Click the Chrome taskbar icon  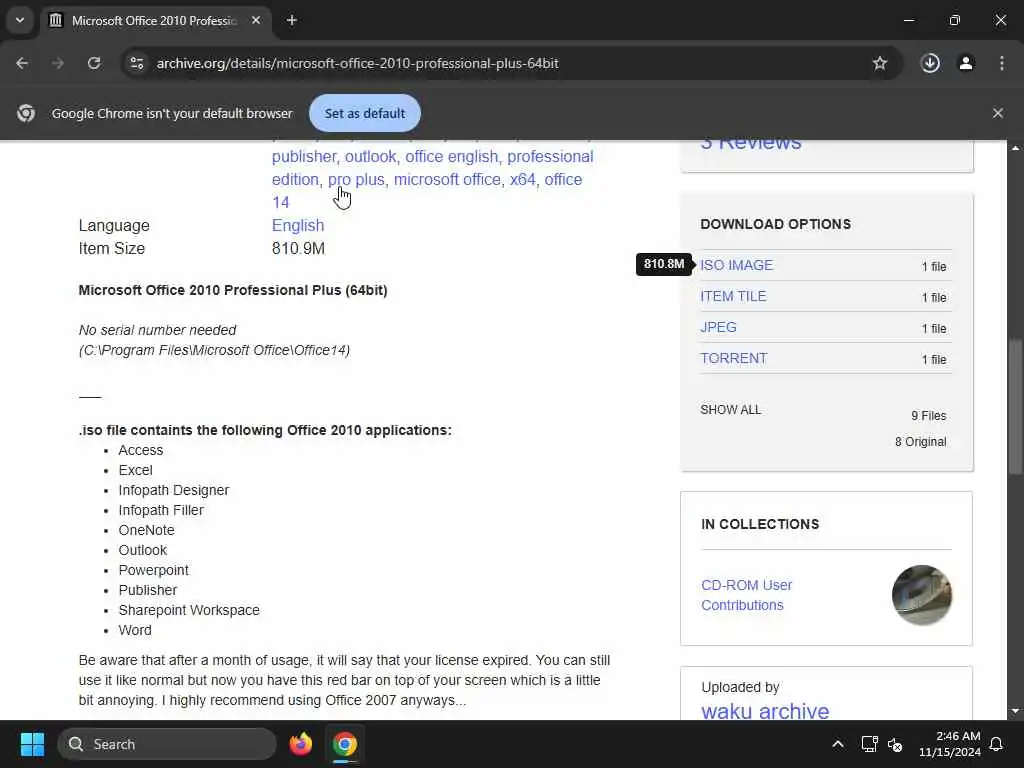(x=344, y=744)
